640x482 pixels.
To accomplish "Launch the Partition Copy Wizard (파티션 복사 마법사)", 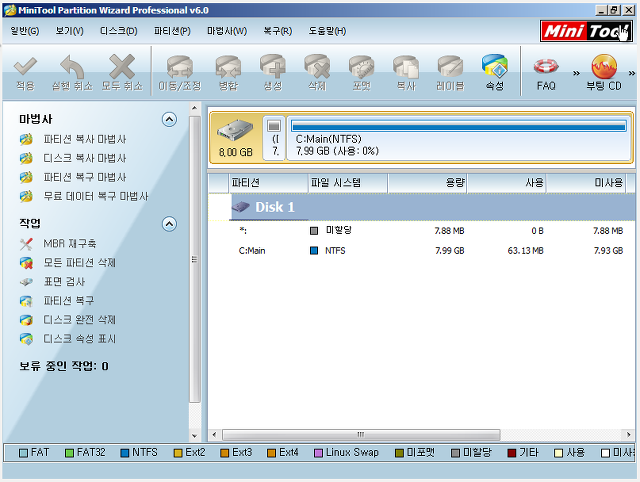I will tap(85, 139).
